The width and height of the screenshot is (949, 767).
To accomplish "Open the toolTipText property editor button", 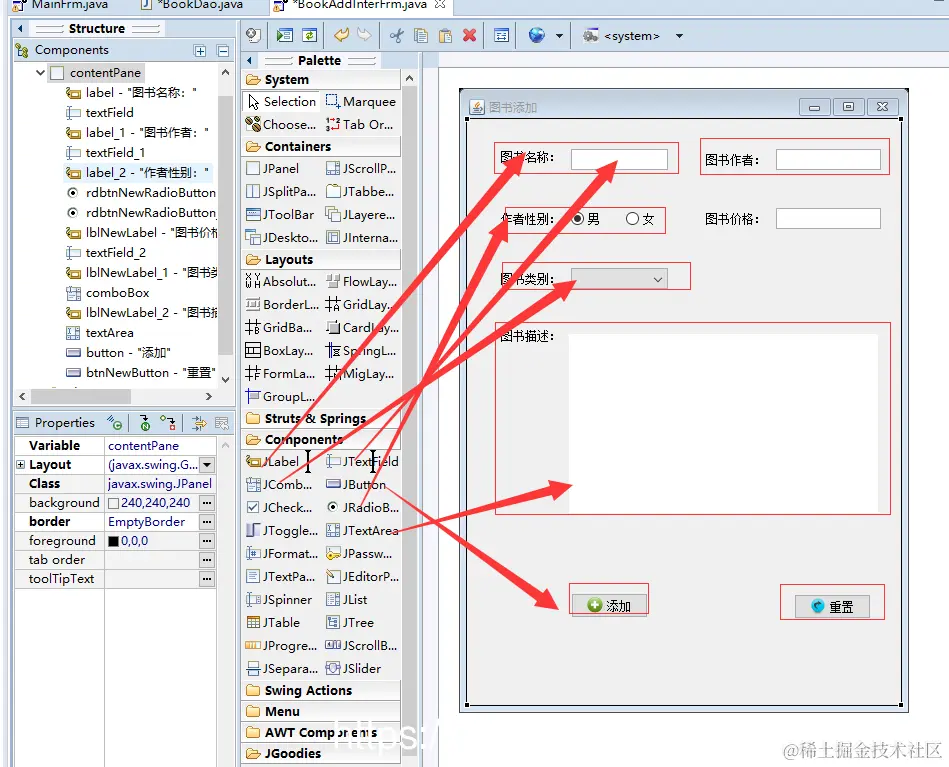I will point(207,579).
